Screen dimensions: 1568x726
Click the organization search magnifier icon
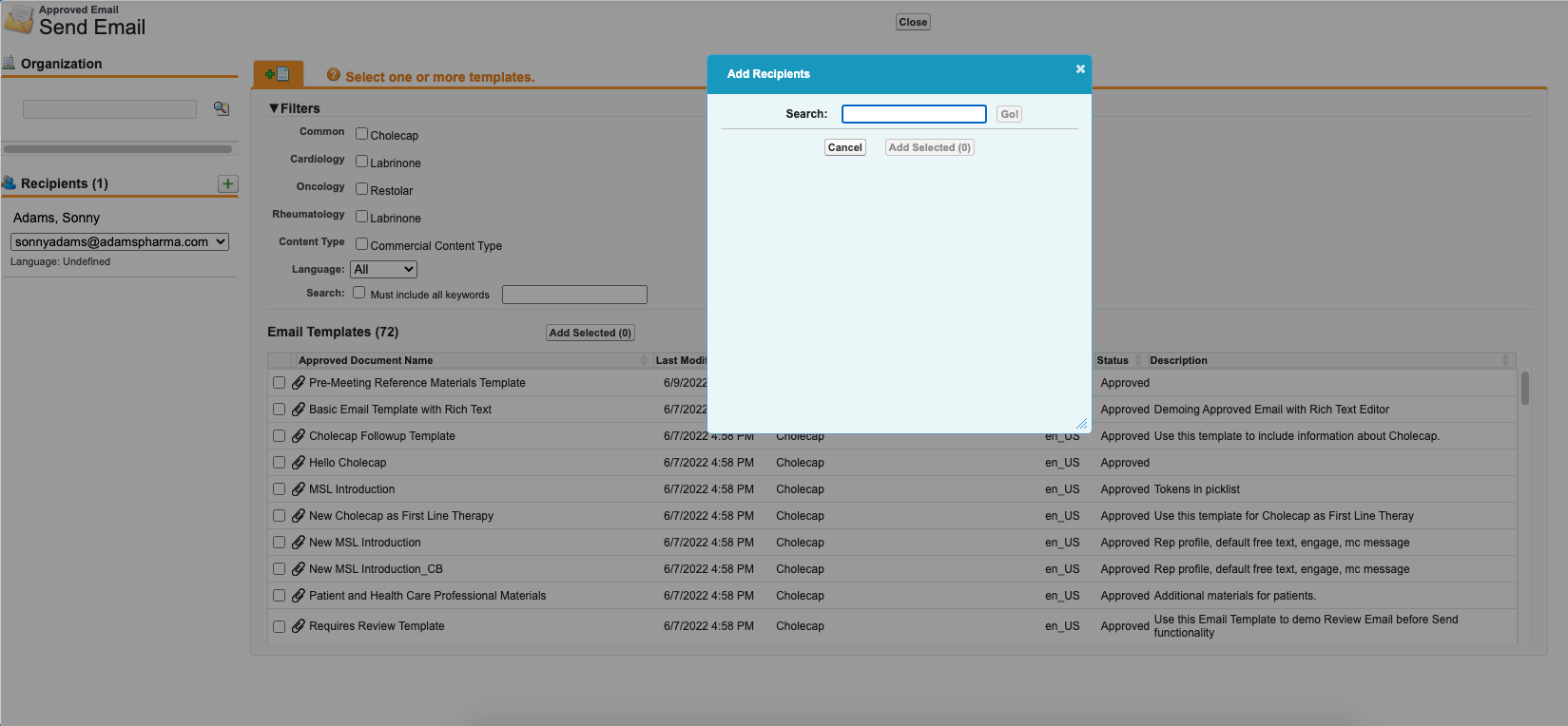tap(222, 108)
